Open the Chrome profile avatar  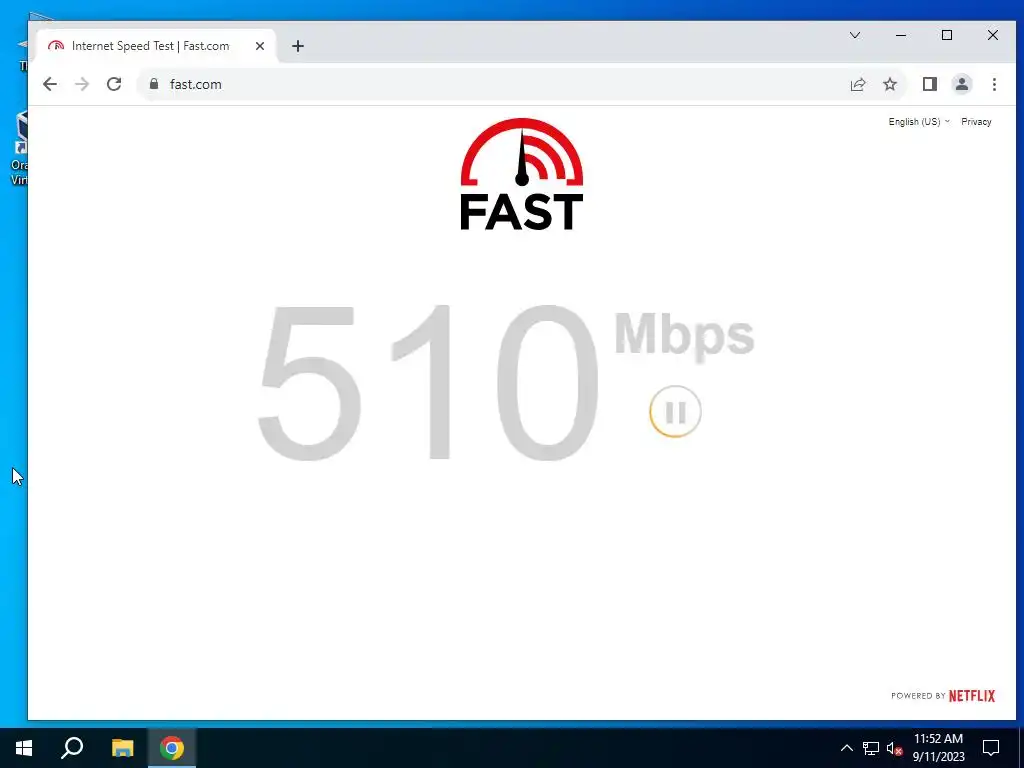[962, 84]
